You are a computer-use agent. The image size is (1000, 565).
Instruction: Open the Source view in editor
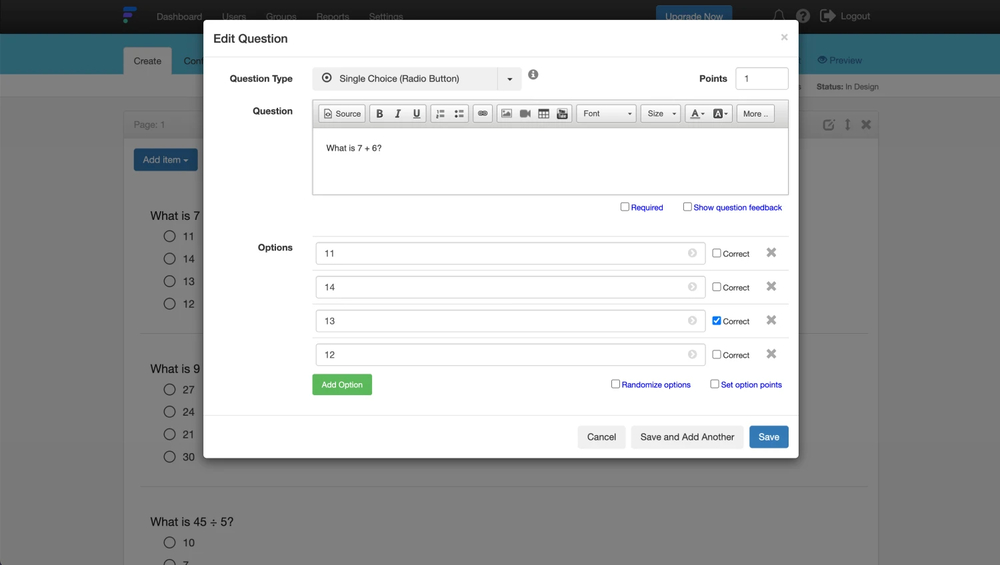(342, 114)
